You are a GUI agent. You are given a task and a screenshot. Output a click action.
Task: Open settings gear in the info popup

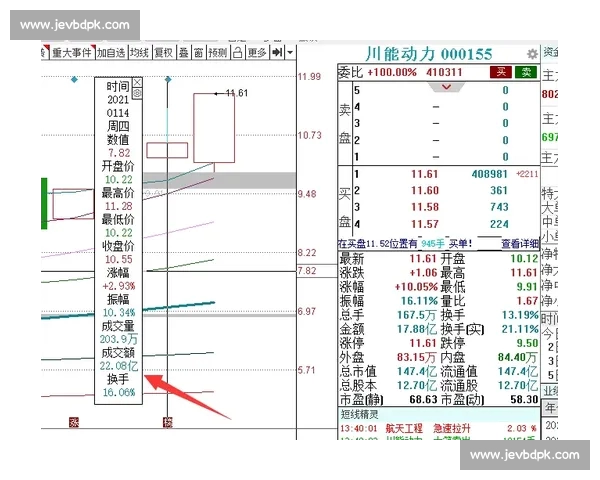[x=137, y=93]
